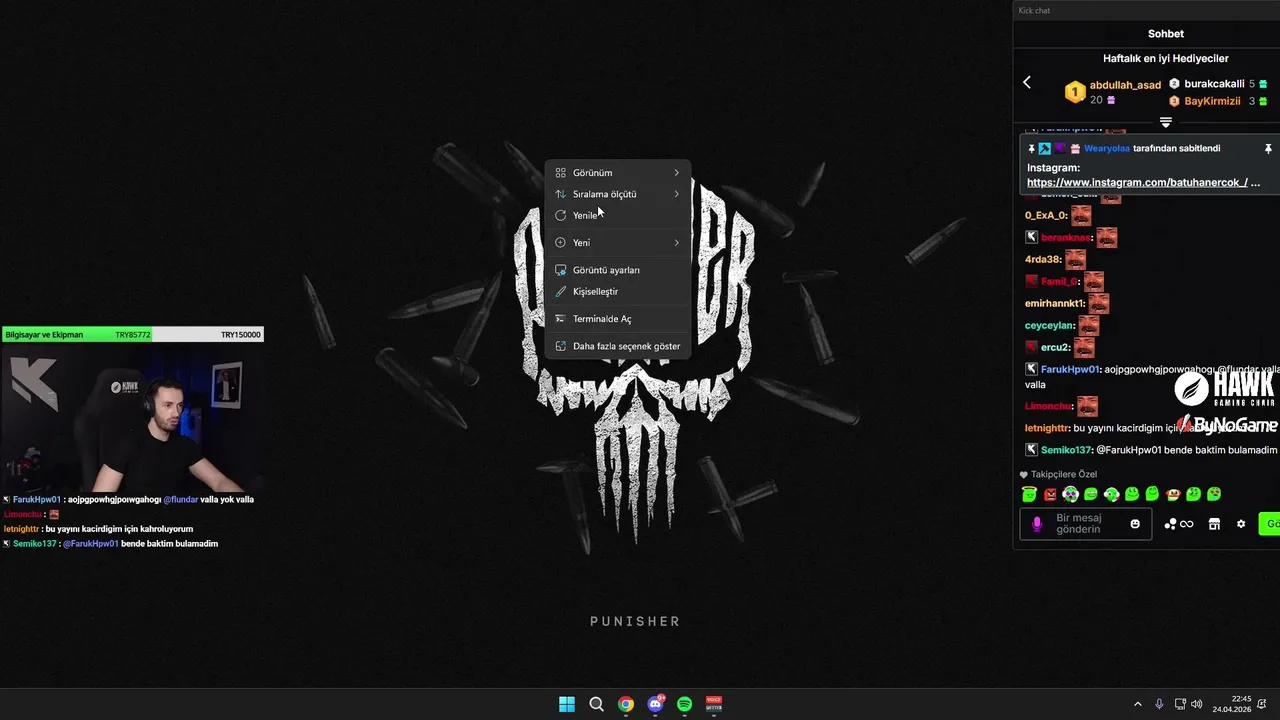Click Daha fazla seçenek göster

point(617,346)
